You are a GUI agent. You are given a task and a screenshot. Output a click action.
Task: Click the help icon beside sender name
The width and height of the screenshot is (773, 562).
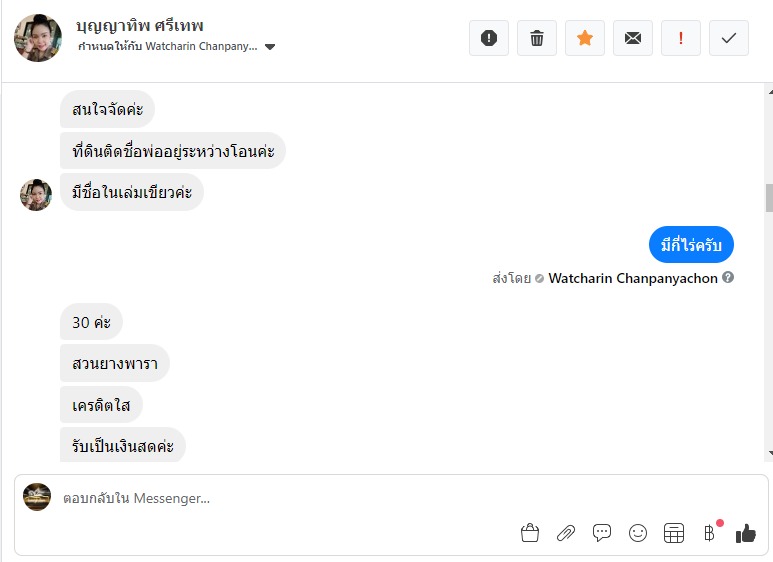coord(728,278)
